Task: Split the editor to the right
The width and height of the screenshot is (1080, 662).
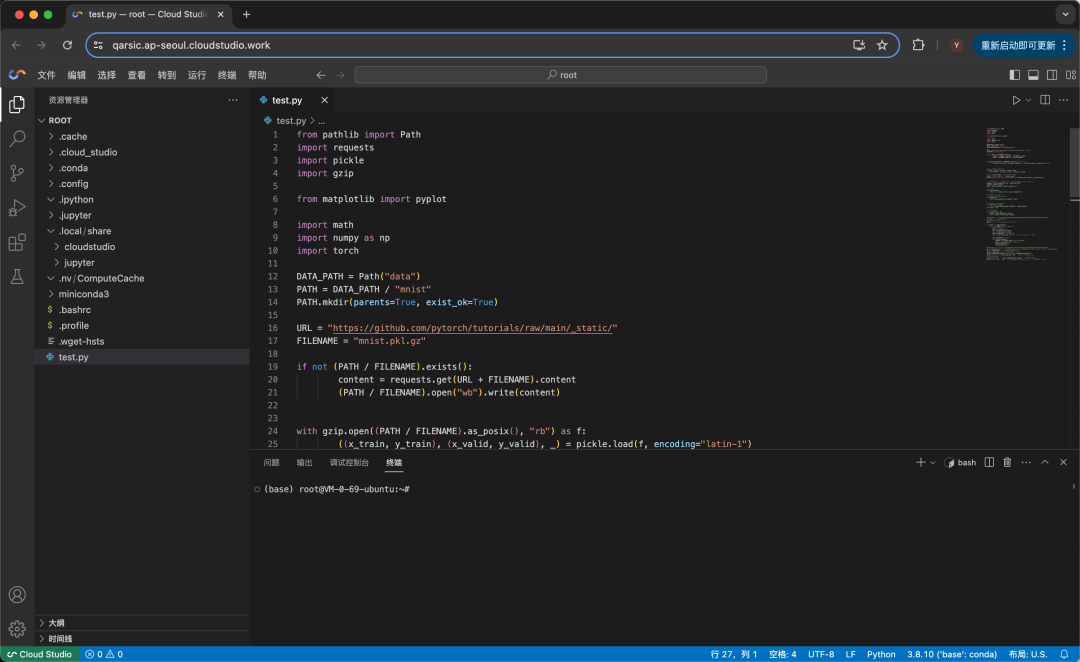Action: pos(1045,100)
